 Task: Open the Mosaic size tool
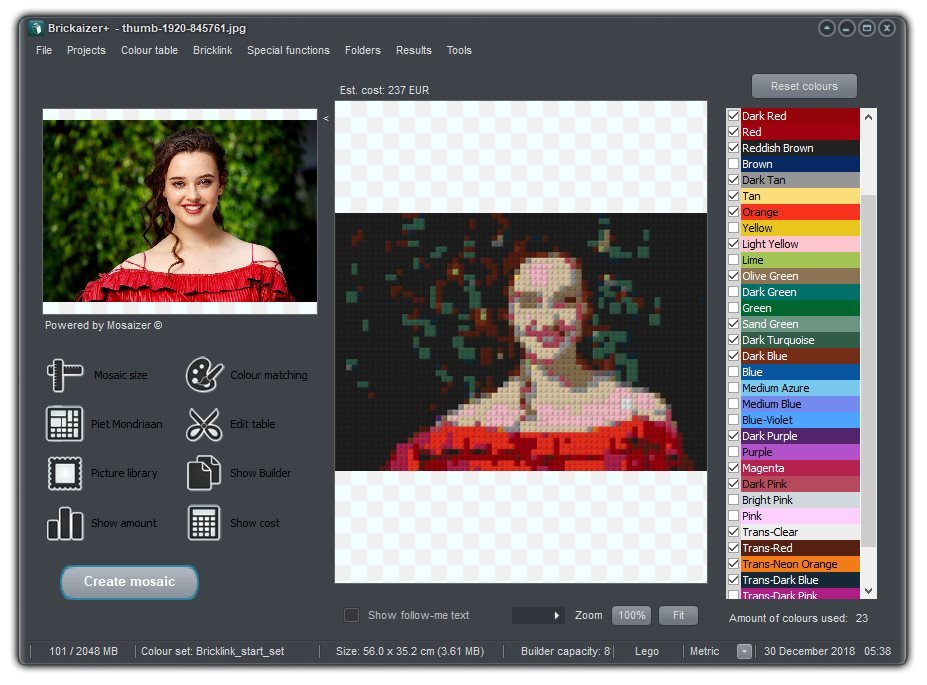click(65, 375)
